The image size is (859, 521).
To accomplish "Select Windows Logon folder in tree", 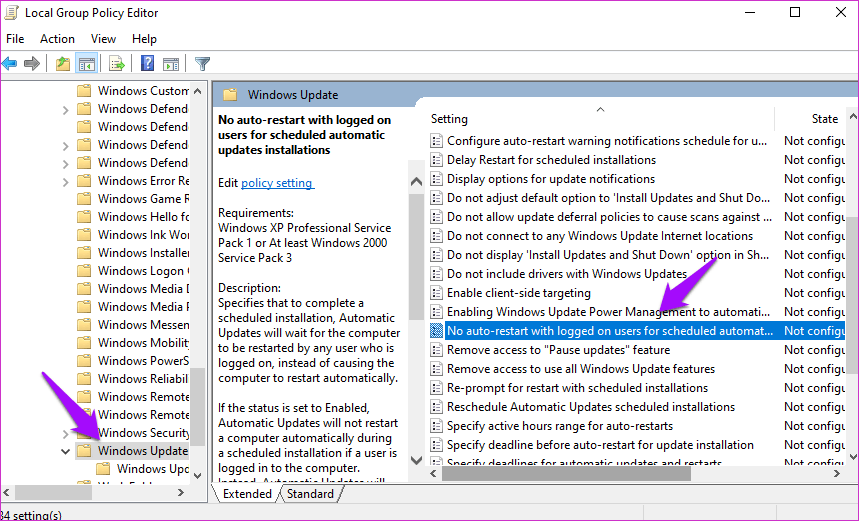I will click(x=143, y=271).
